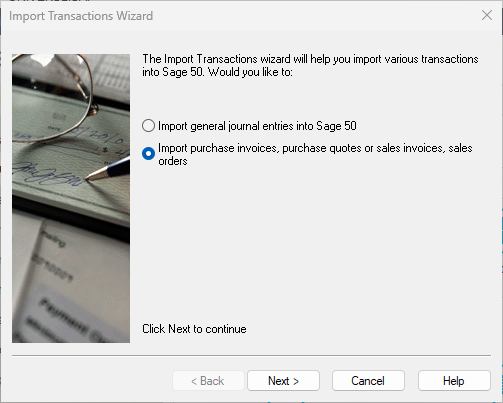Close the wizard with the X button
This screenshot has width=503, height=403.
tap(487, 15)
